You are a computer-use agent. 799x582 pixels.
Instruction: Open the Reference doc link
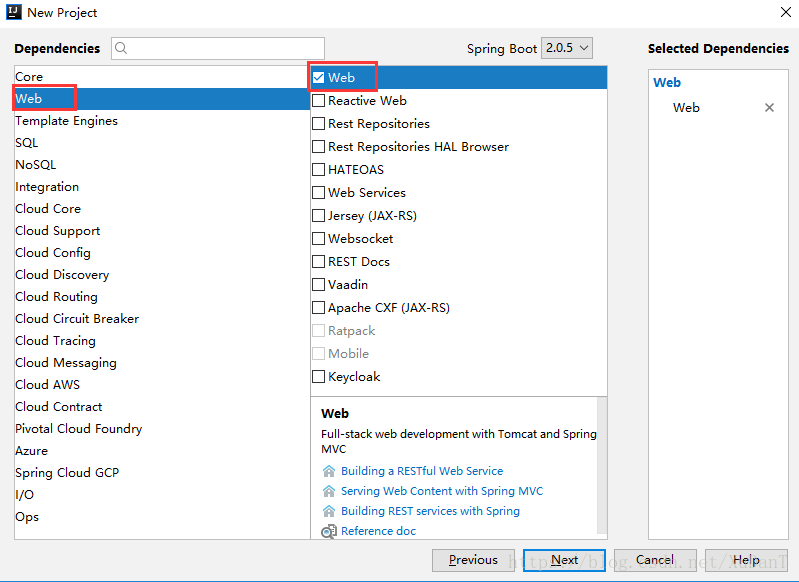click(x=379, y=531)
